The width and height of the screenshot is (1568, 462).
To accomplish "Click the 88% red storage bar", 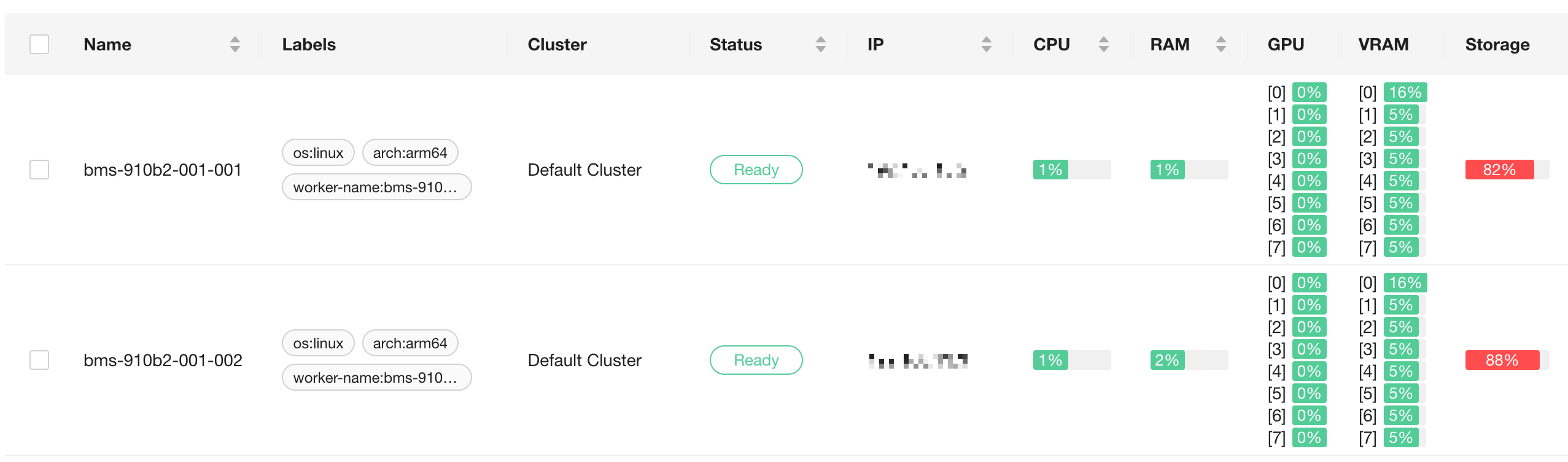I will coord(1507,360).
